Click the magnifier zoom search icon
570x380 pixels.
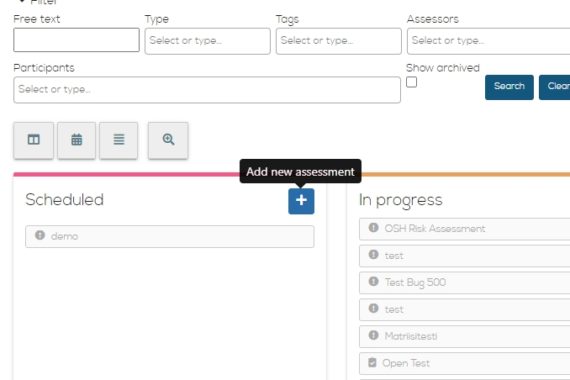pos(168,140)
